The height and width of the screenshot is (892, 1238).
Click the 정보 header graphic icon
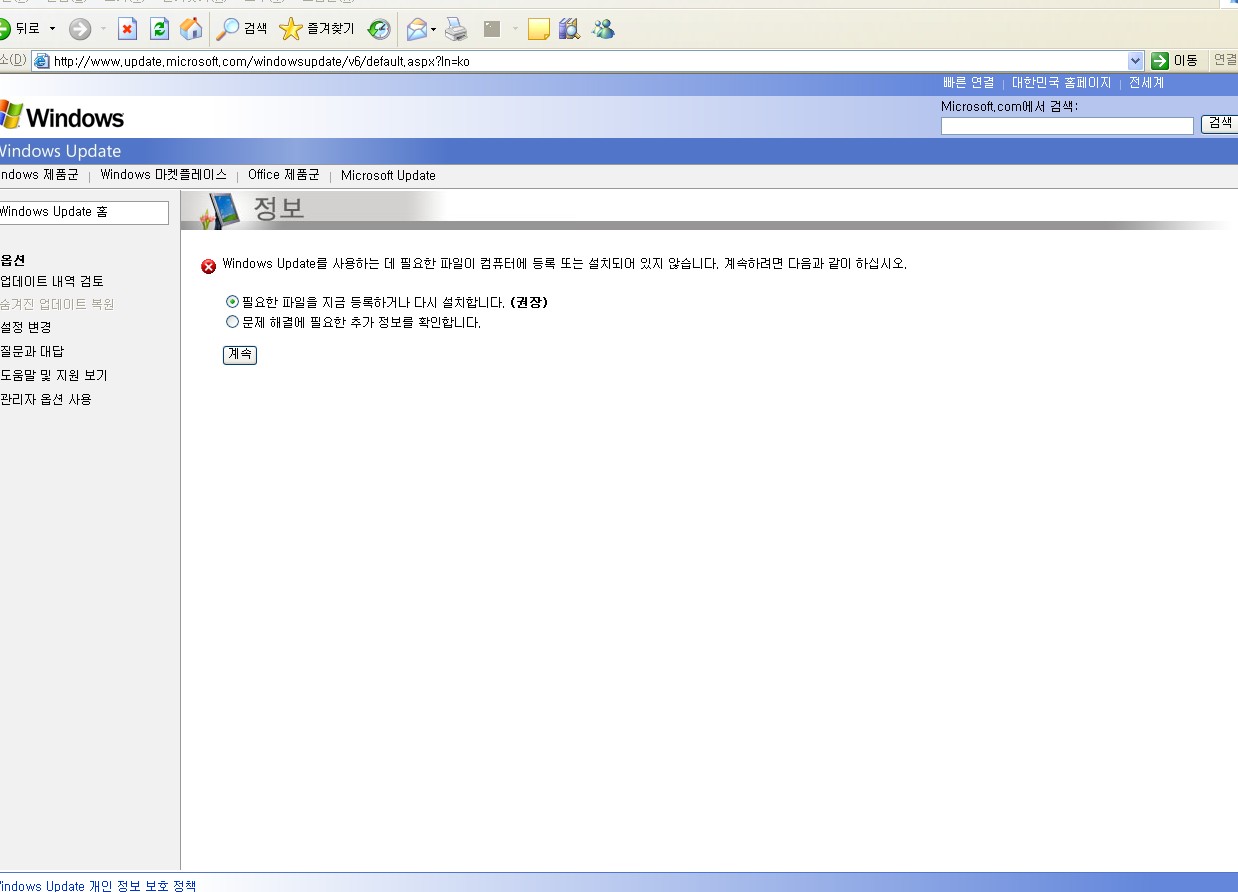[221, 210]
